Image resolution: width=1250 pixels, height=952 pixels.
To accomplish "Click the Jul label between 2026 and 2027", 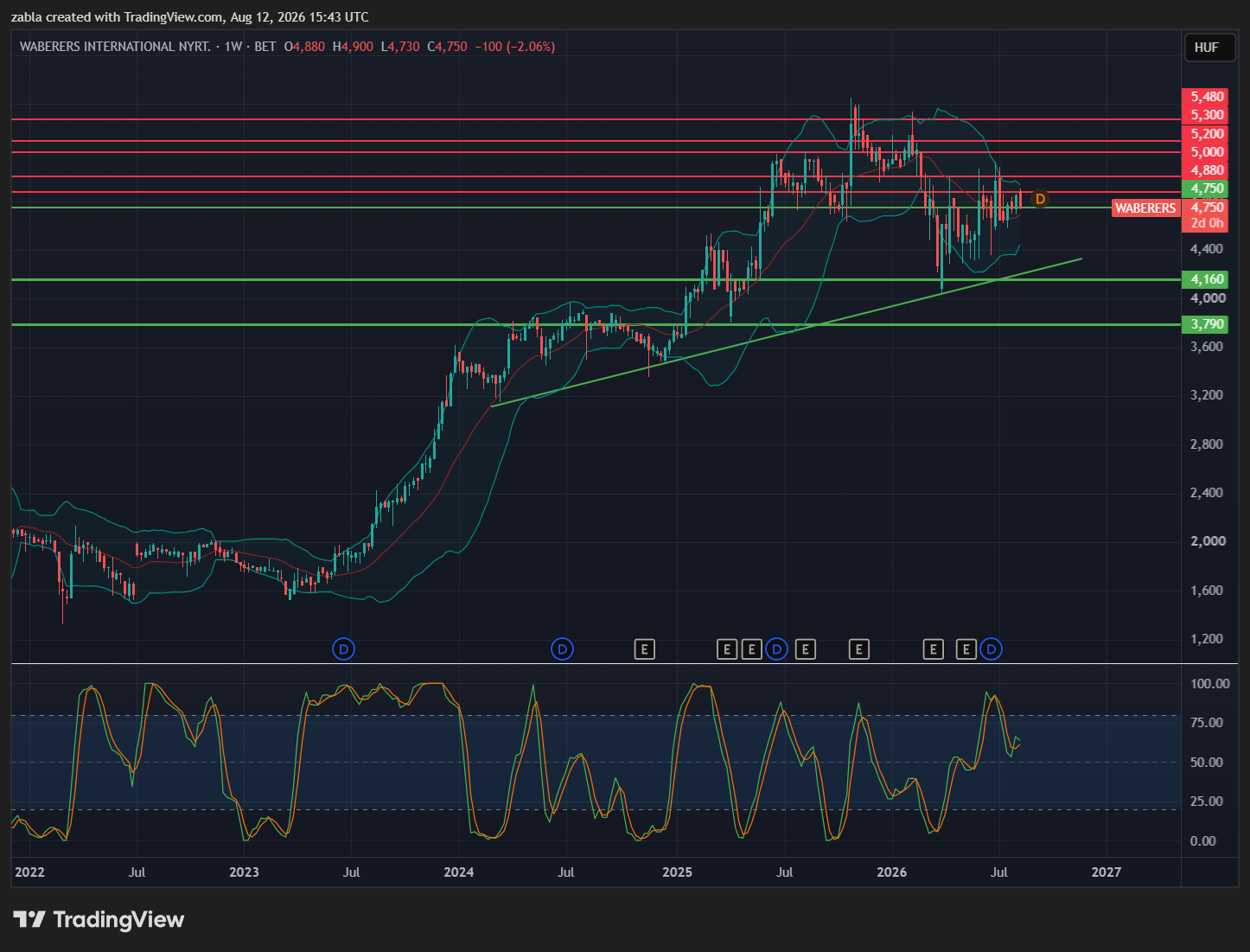I will [x=998, y=872].
